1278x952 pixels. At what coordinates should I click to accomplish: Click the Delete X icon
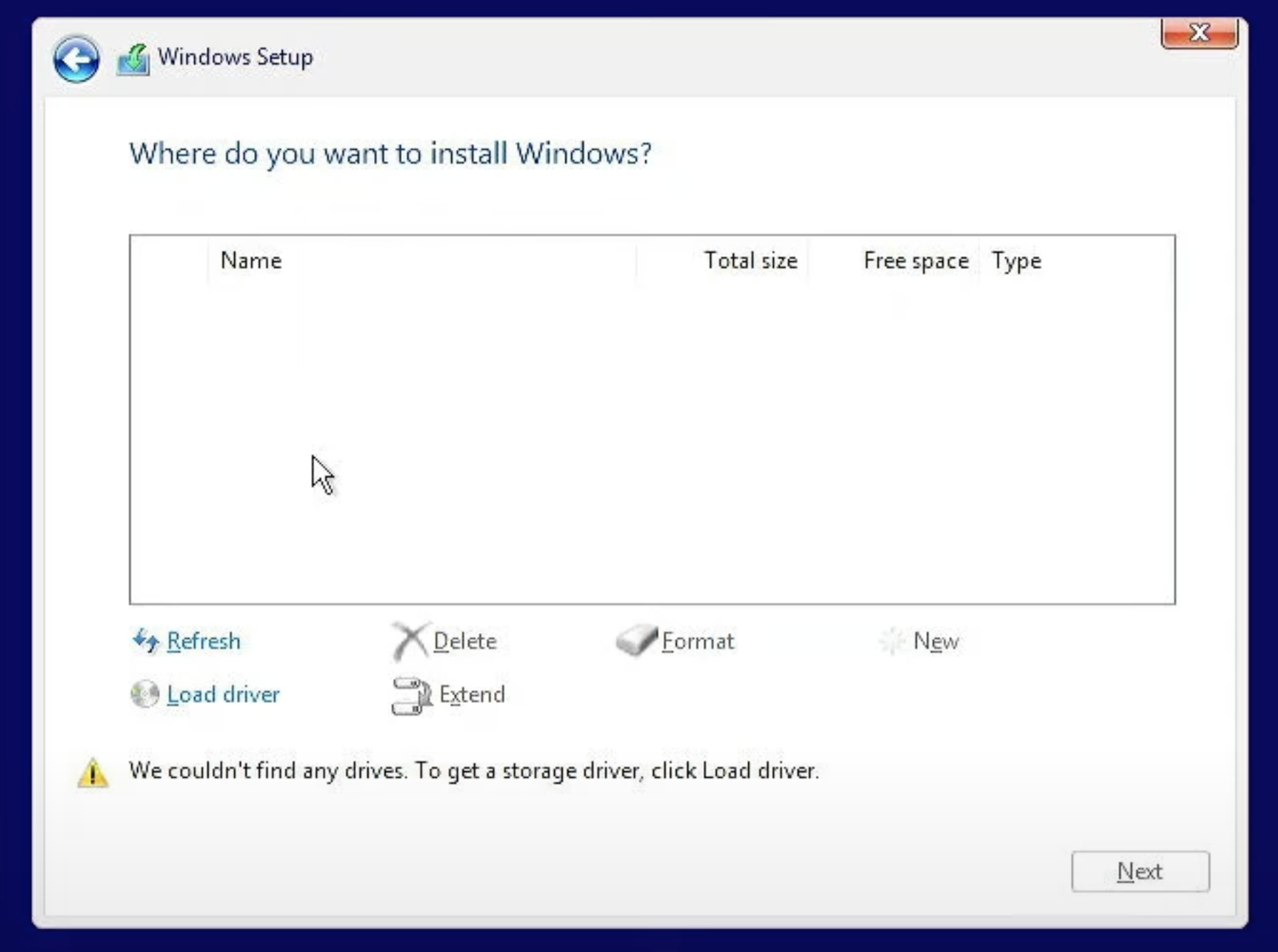[x=410, y=640]
